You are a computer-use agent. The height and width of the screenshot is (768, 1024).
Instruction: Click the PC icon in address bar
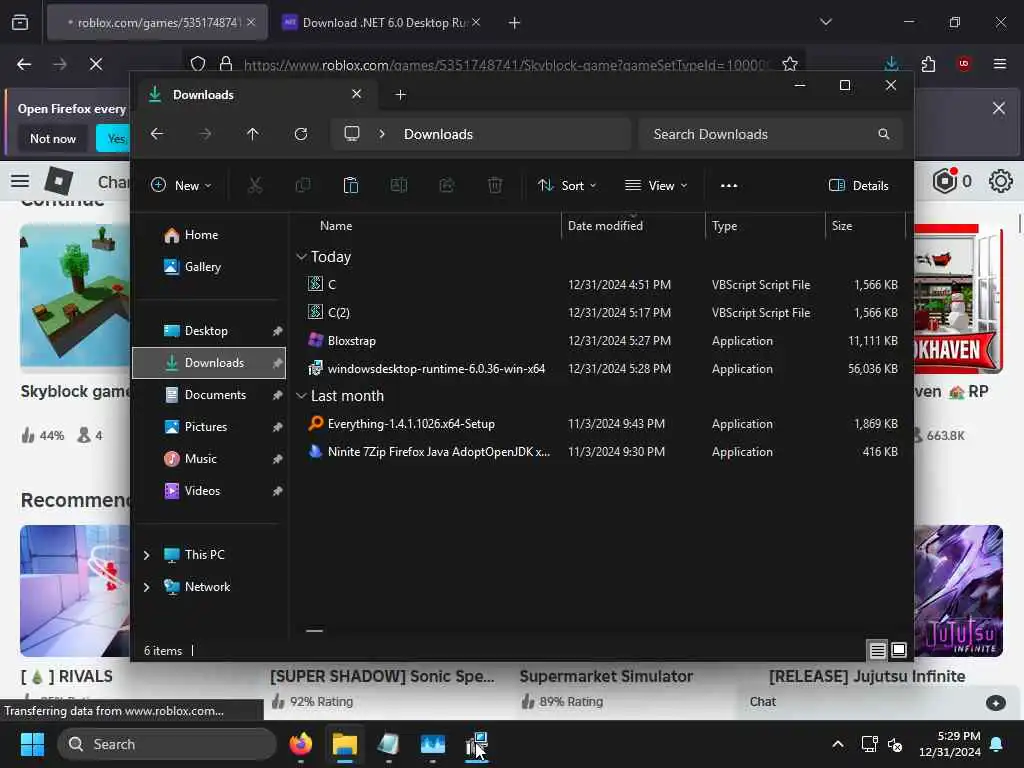(x=352, y=134)
